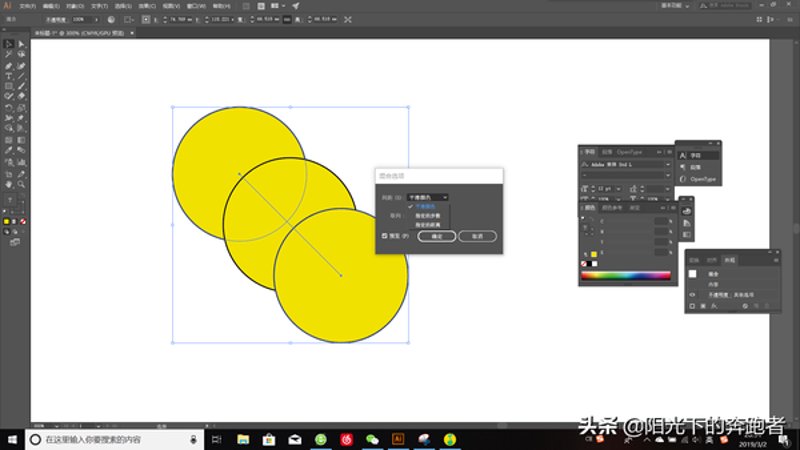
Task: Click the Cancel (取消) button
Action: coord(477,236)
